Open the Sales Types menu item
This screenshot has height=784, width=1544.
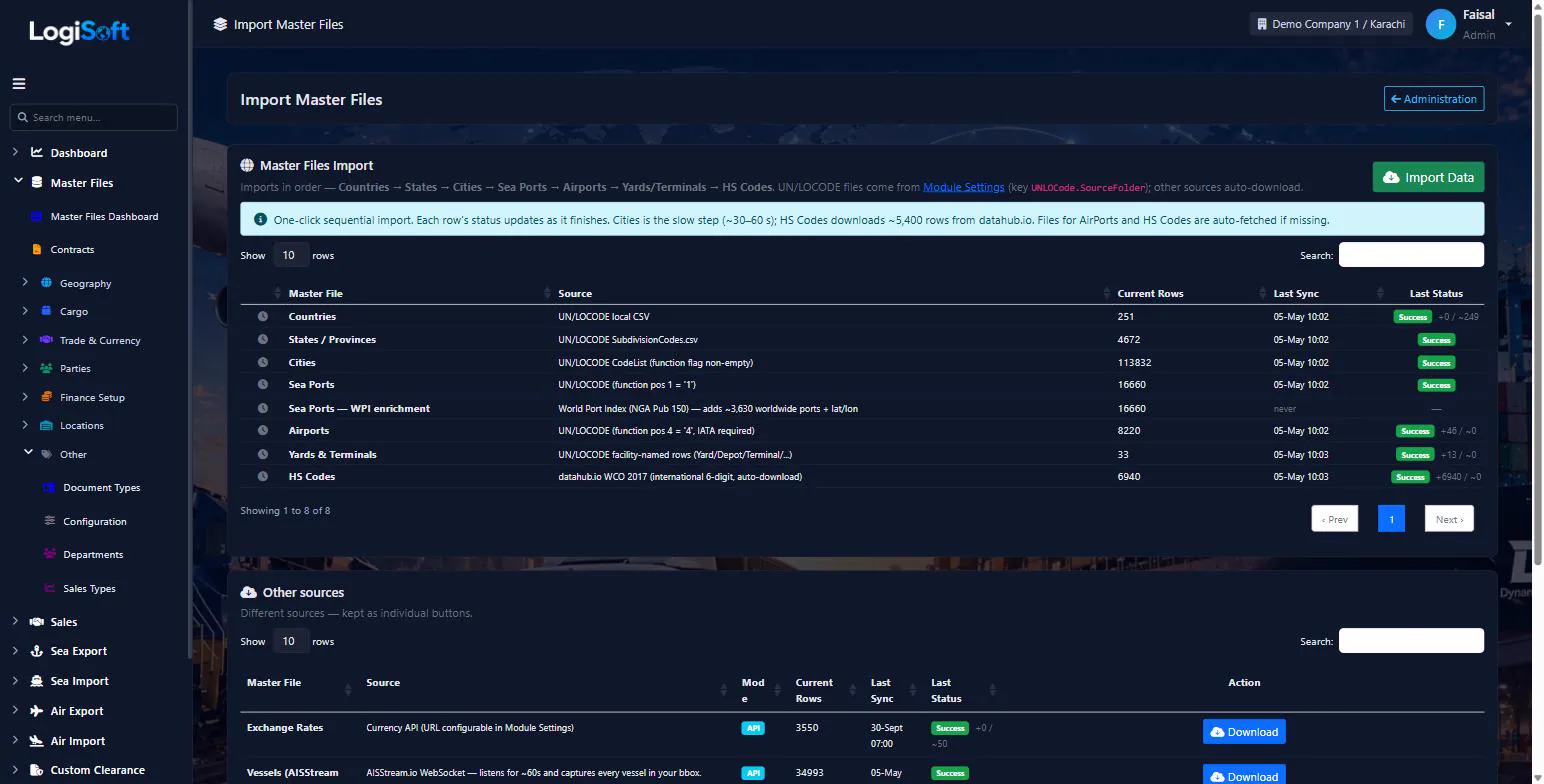[x=89, y=588]
